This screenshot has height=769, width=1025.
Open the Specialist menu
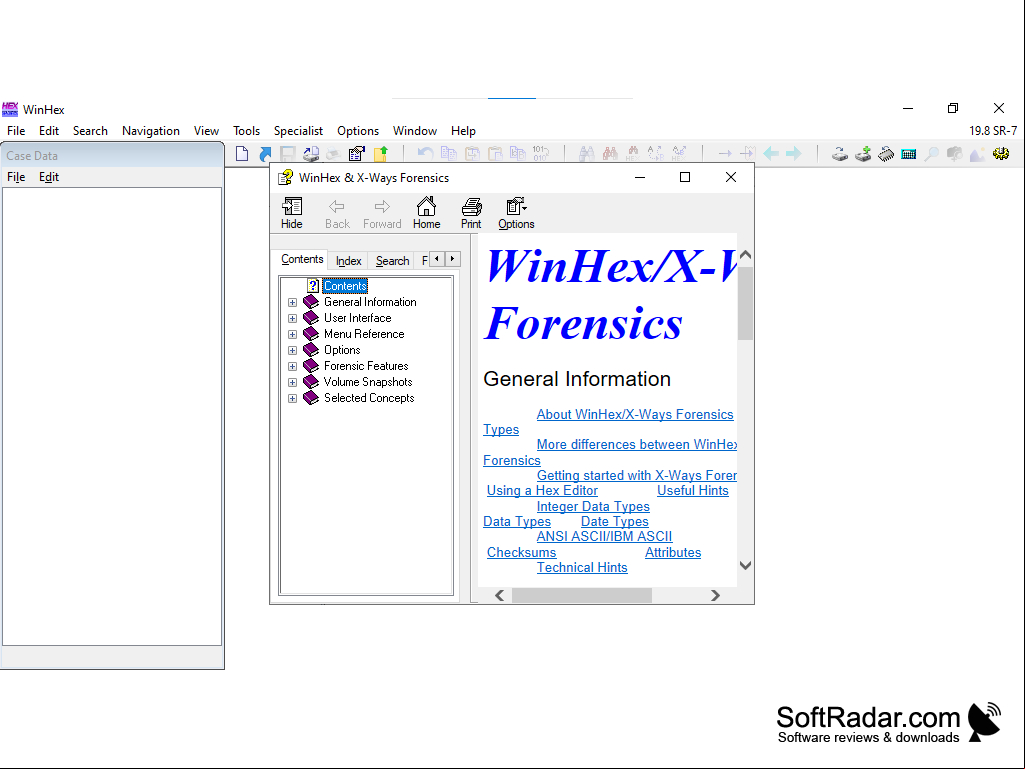298,131
